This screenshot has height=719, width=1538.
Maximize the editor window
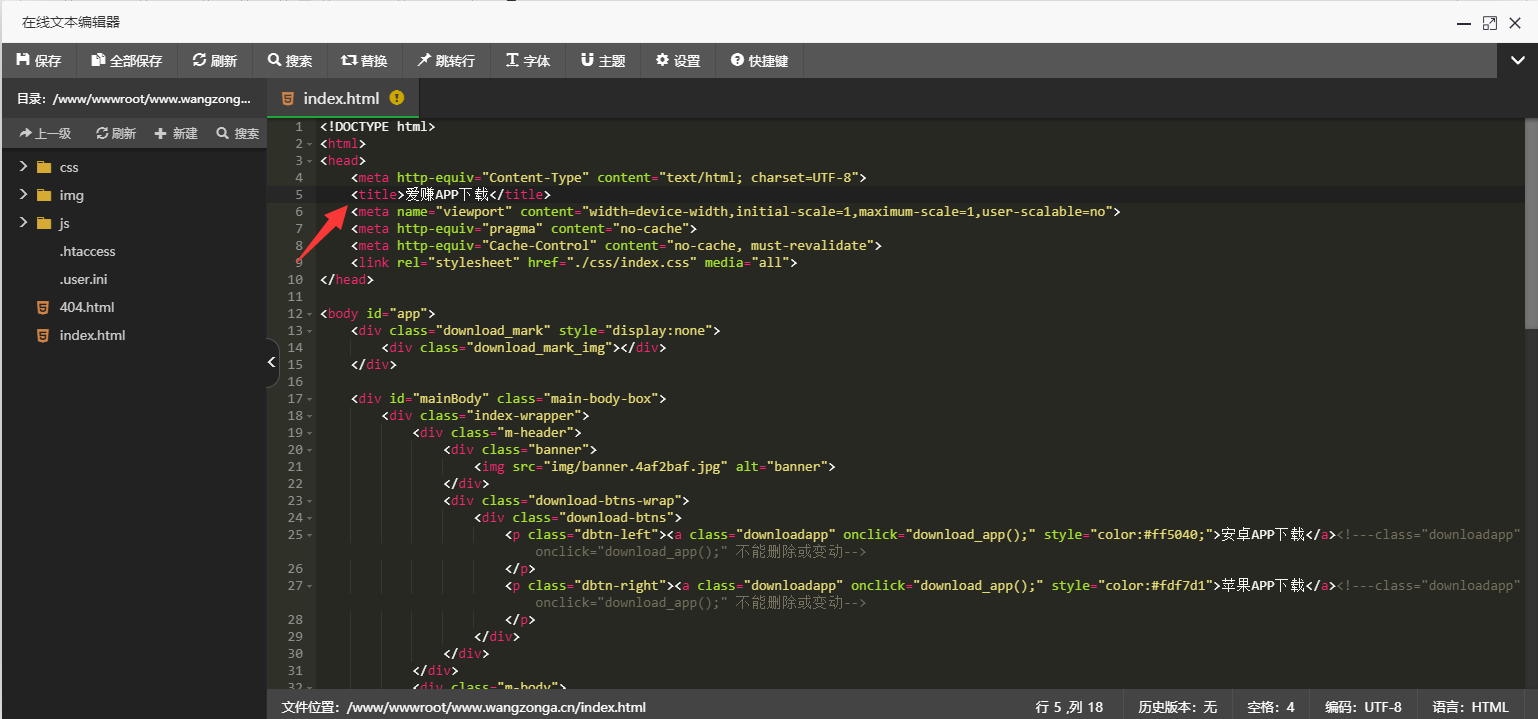(1490, 22)
